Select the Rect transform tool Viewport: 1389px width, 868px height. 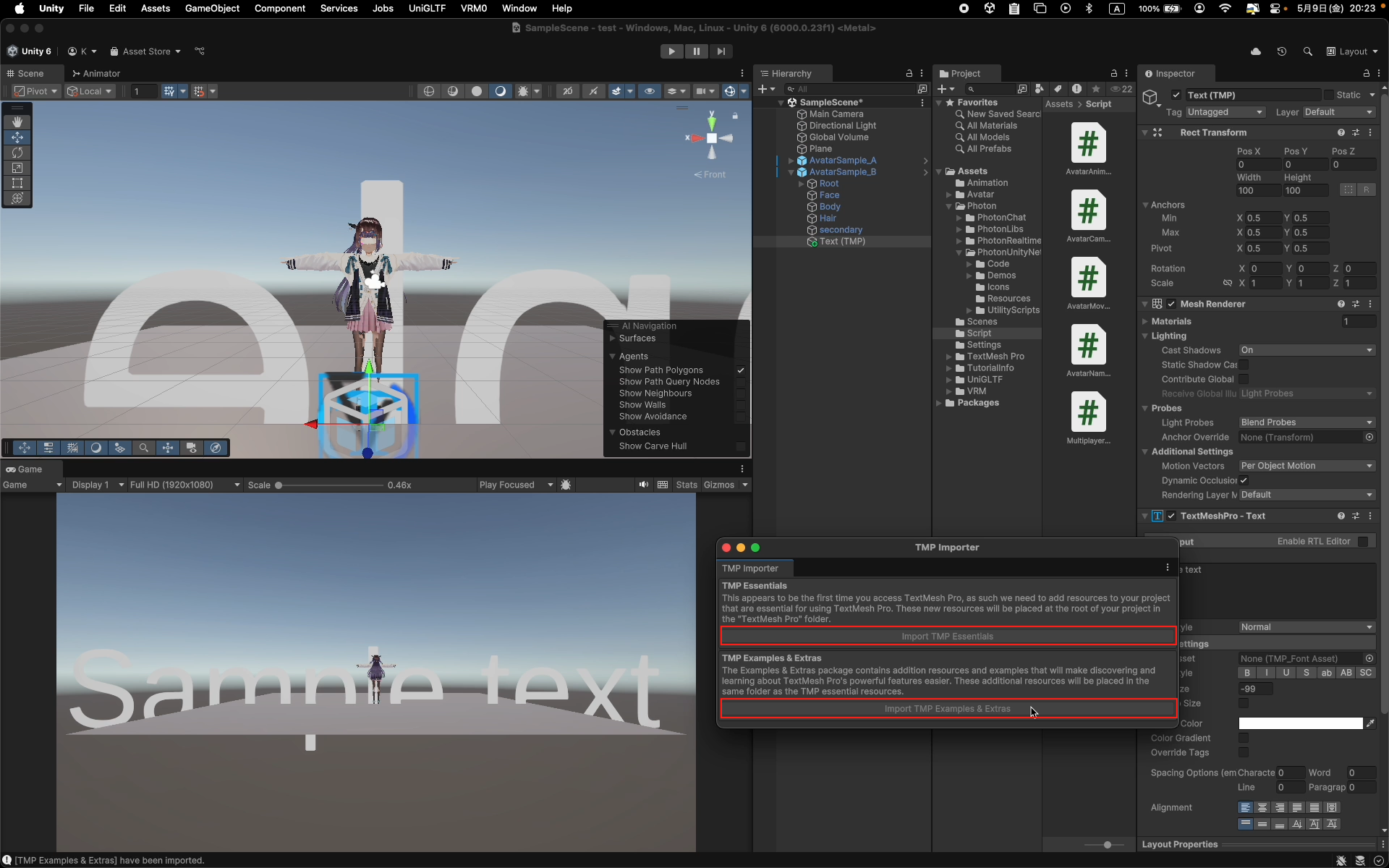(x=17, y=183)
